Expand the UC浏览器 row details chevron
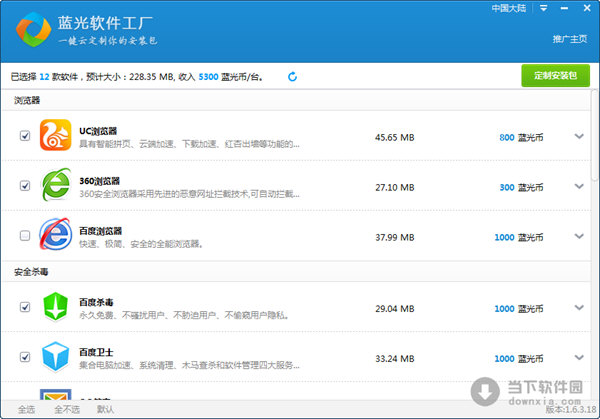 pos(579,136)
